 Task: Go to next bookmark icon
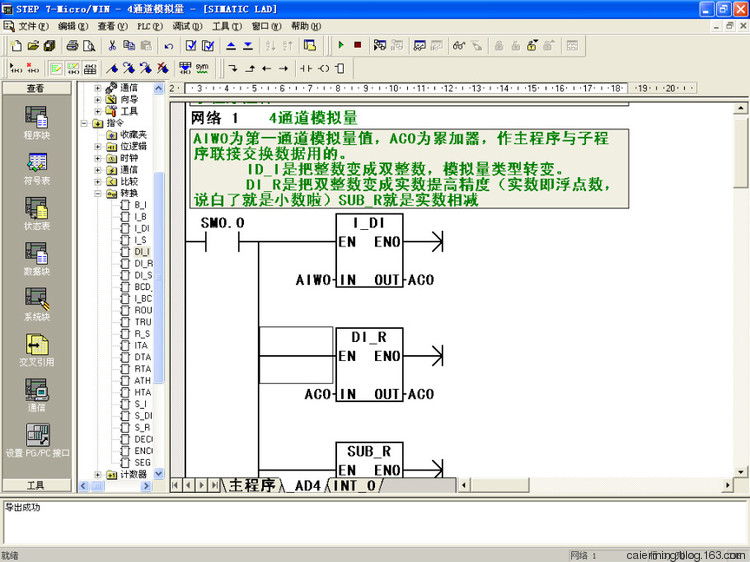pos(129,68)
